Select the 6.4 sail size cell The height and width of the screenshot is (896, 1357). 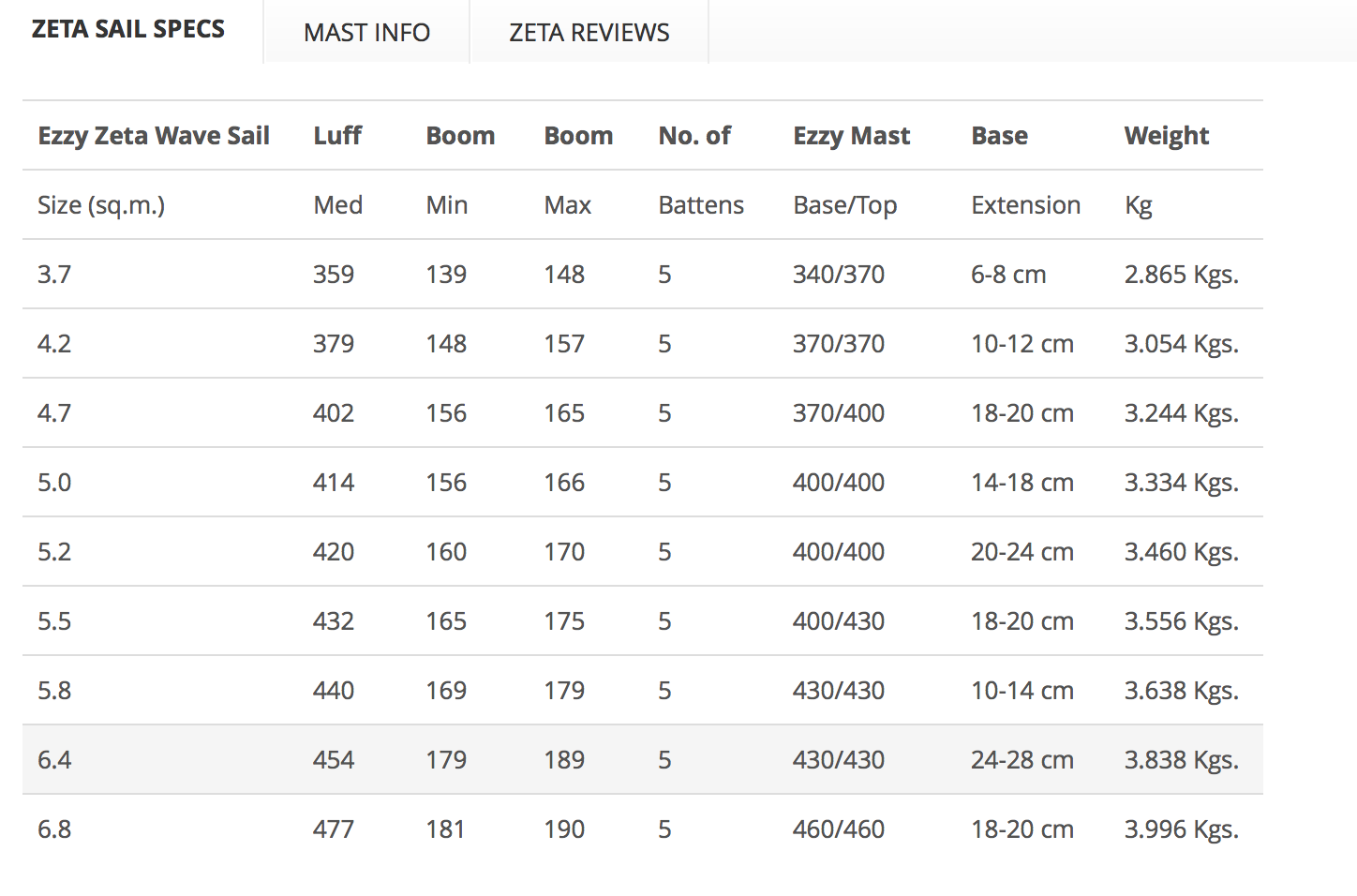[x=54, y=760]
